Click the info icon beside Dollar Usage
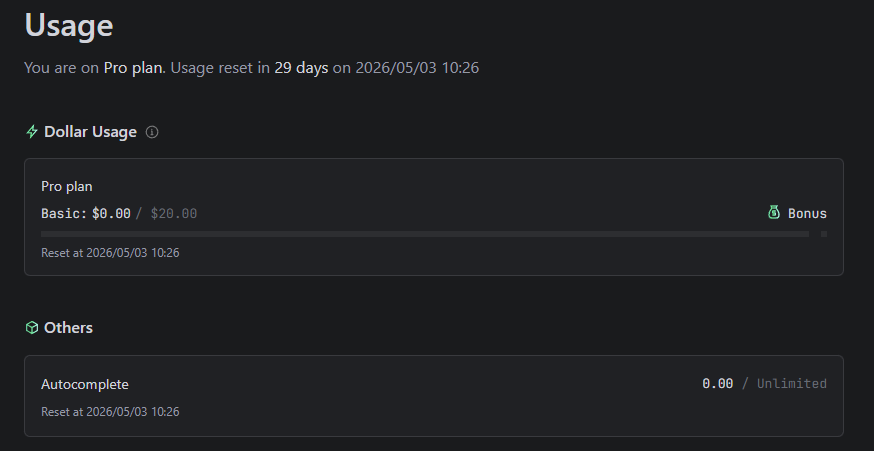The image size is (874, 451). coord(152,132)
